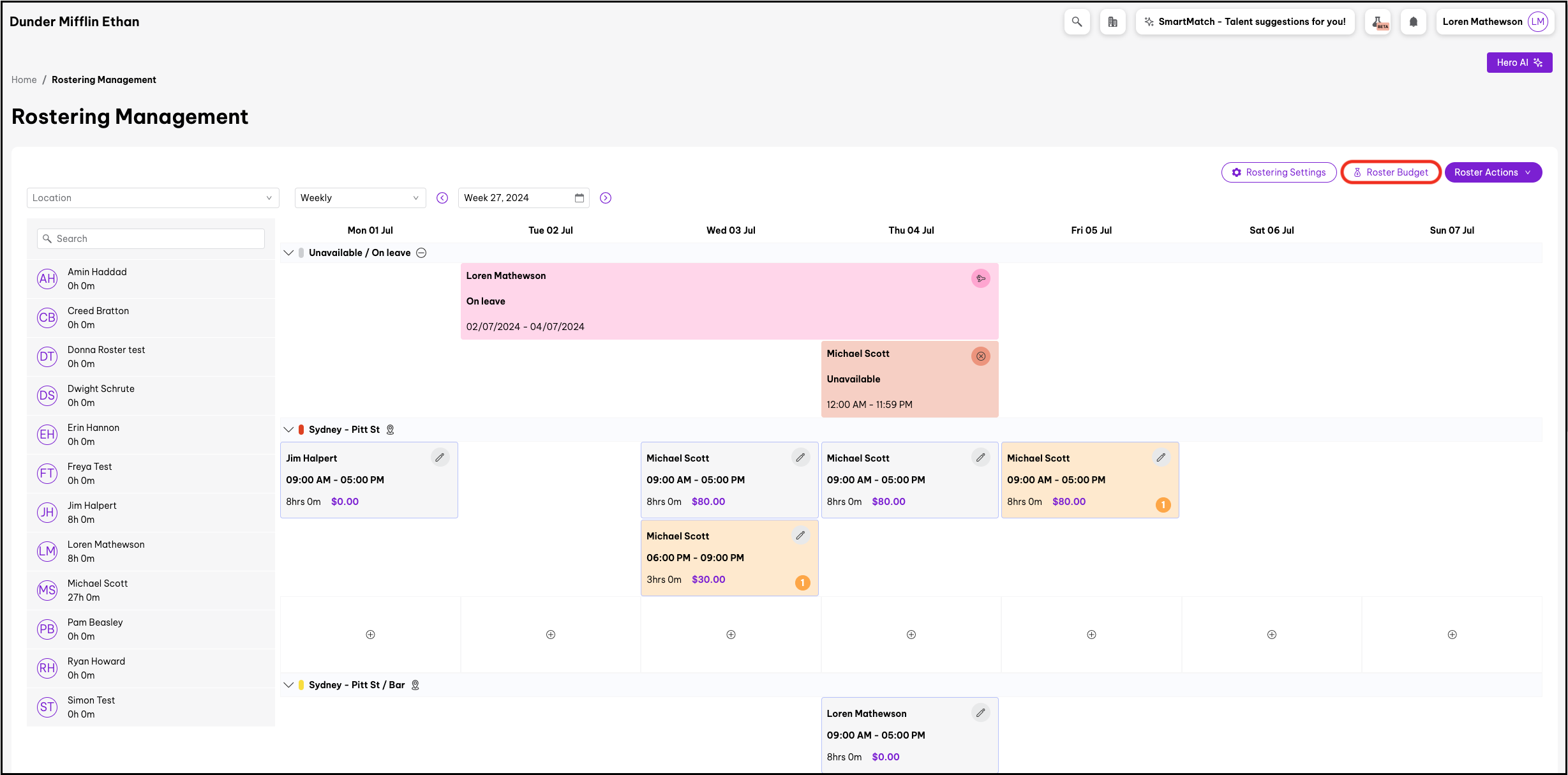Click the employee Search field
Image resolution: width=1568 pixels, height=775 pixels.
coord(151,239)
